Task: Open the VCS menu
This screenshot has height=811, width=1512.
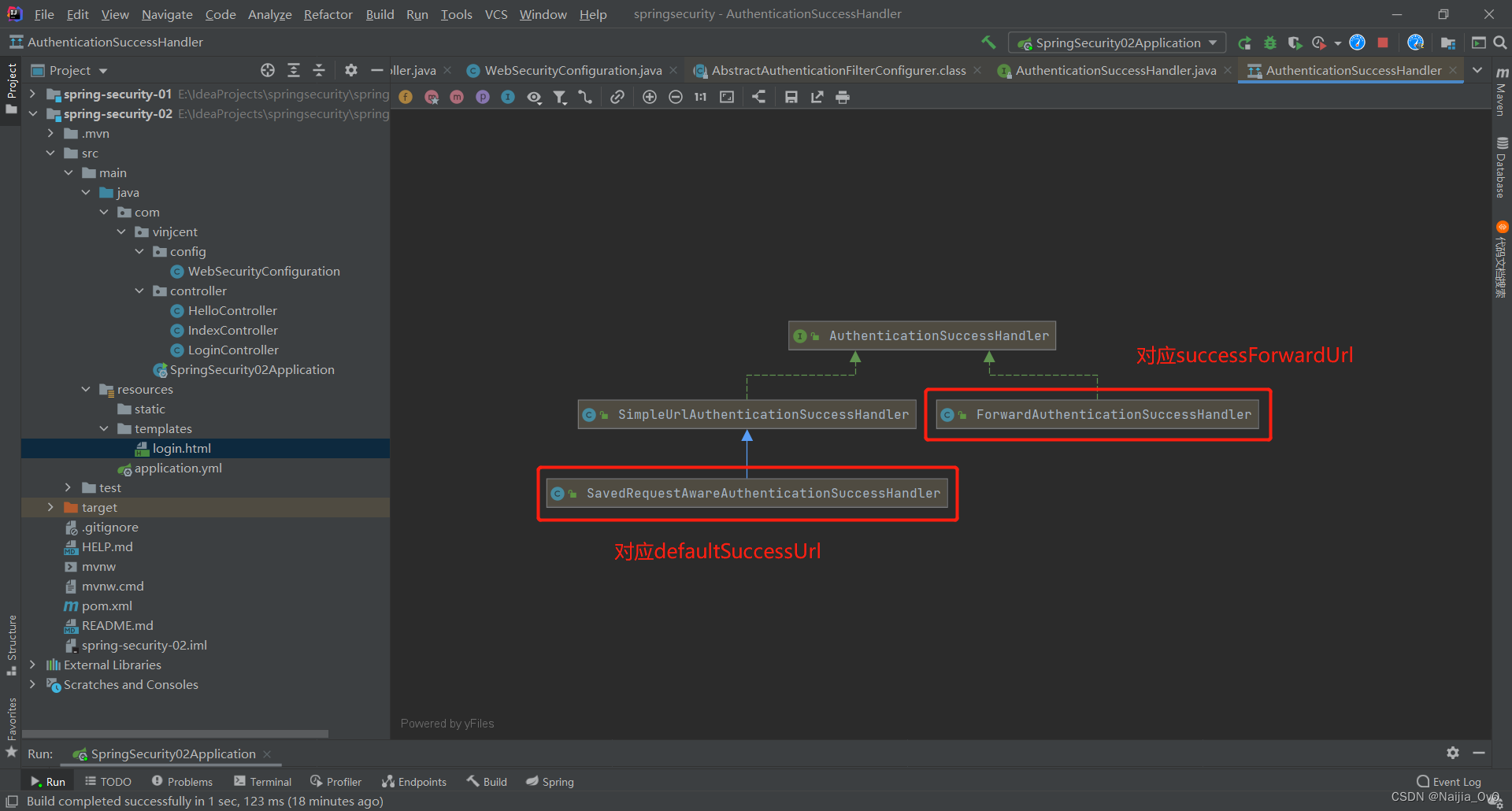Action: (496, 14)
